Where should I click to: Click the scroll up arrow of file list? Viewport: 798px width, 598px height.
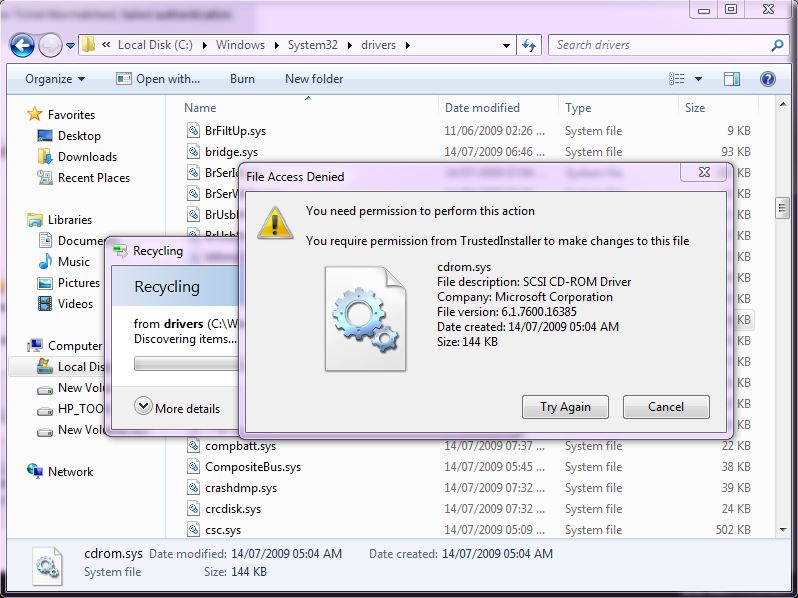click(783, 105)
